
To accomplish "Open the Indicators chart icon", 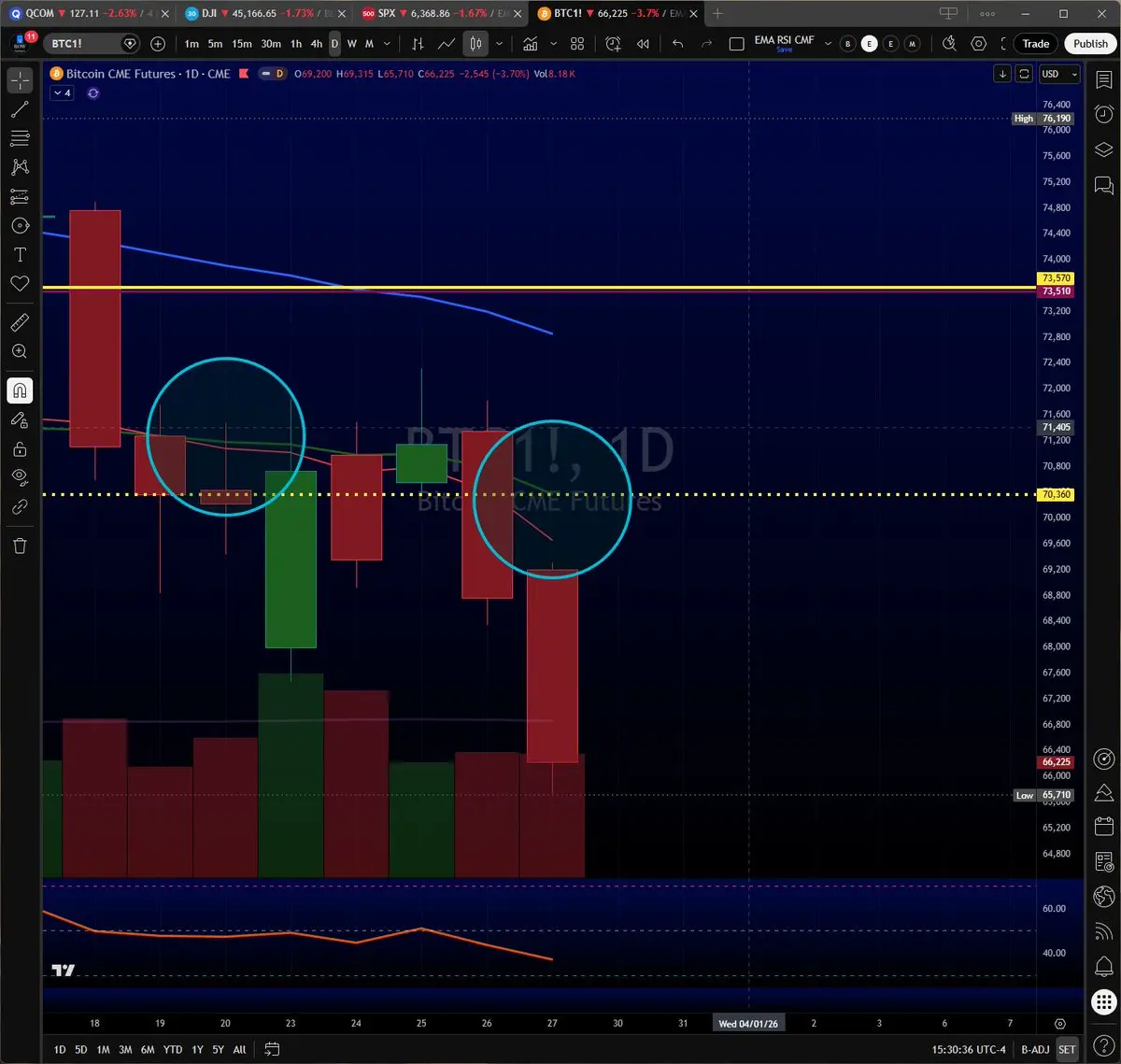I will point(530,44).
